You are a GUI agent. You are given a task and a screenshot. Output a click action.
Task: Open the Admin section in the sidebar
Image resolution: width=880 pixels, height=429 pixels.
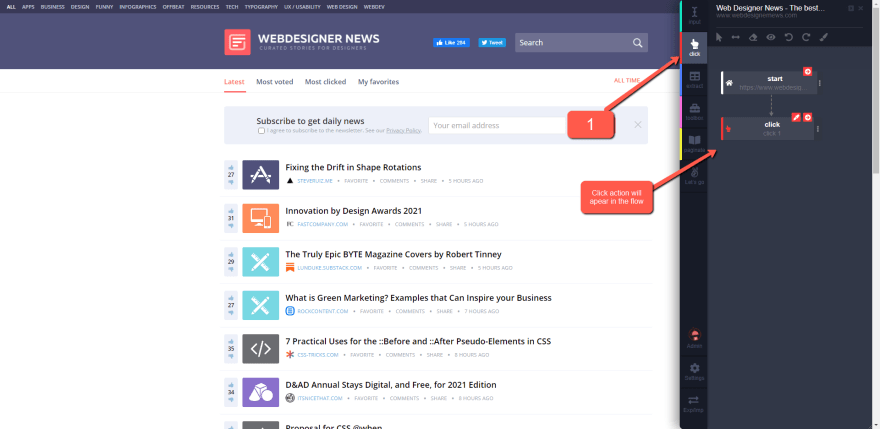click(x=695, y=339)
